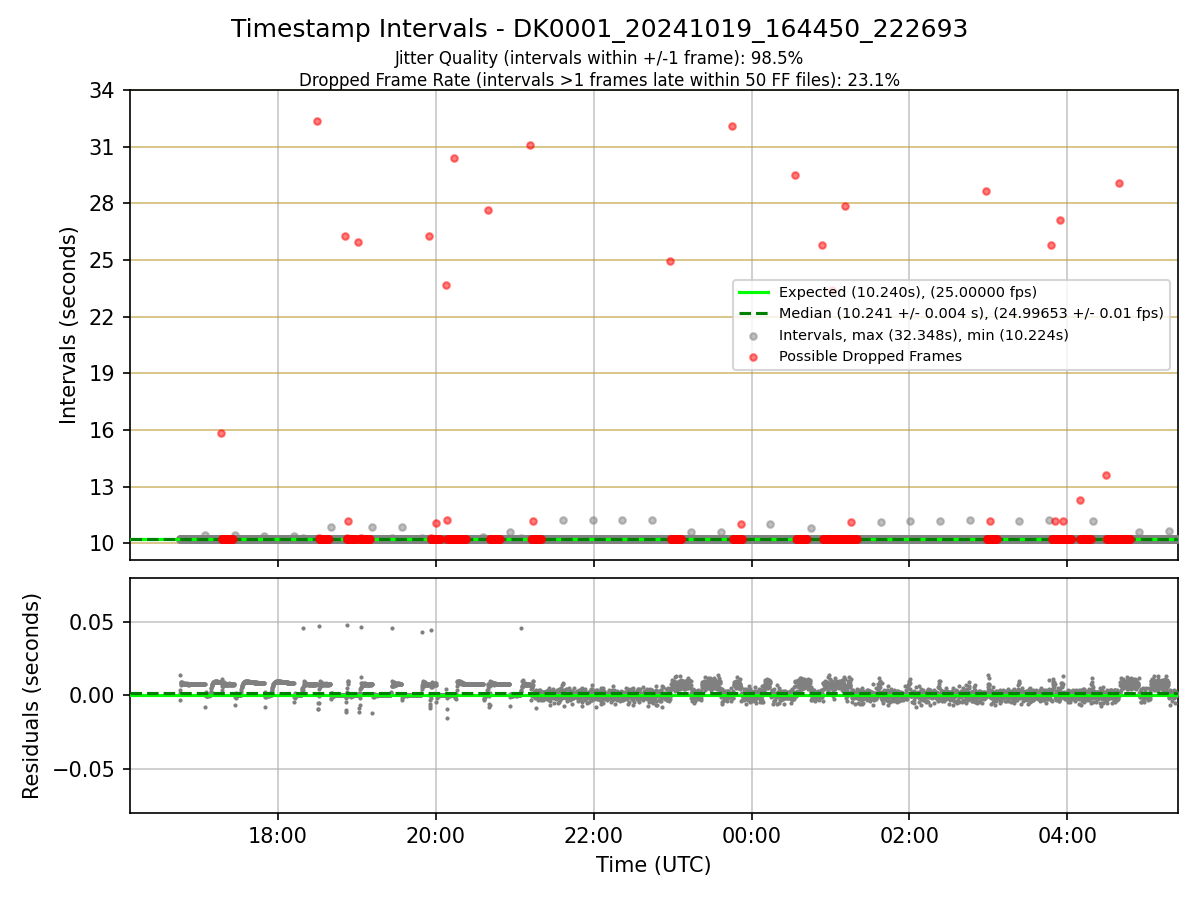Click the '04:00' x-axis tick label
Viewport: 1200px width, 900px height.
click(x=1067, y=835)
